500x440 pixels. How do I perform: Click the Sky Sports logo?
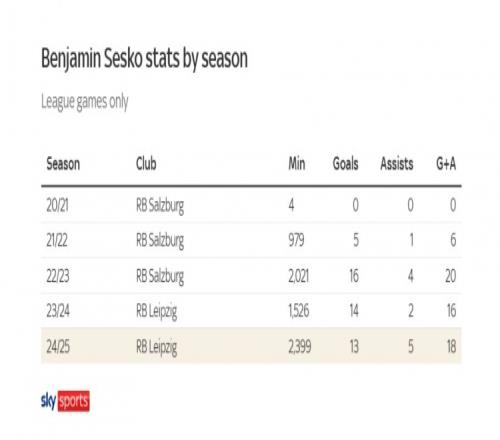point(65,401)
